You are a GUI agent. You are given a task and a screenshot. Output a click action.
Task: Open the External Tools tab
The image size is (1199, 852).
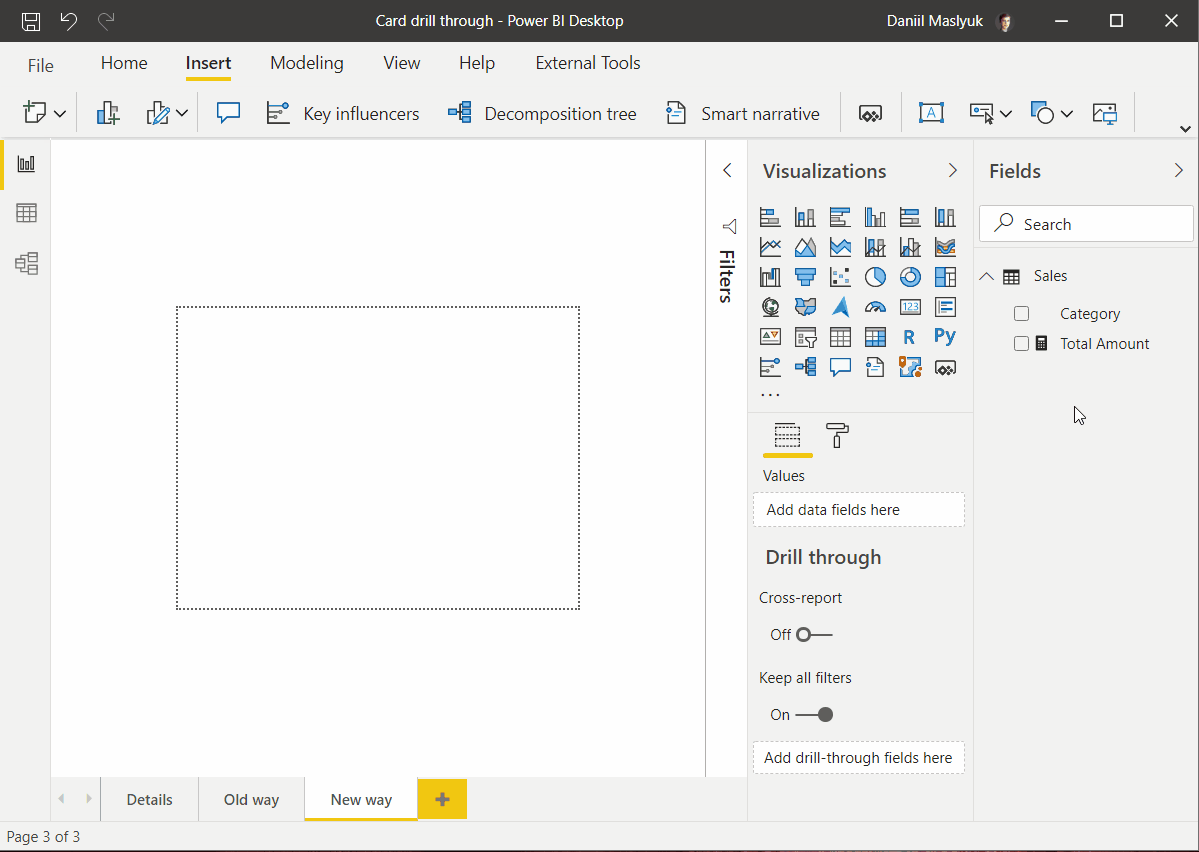(x=588, y=63)
